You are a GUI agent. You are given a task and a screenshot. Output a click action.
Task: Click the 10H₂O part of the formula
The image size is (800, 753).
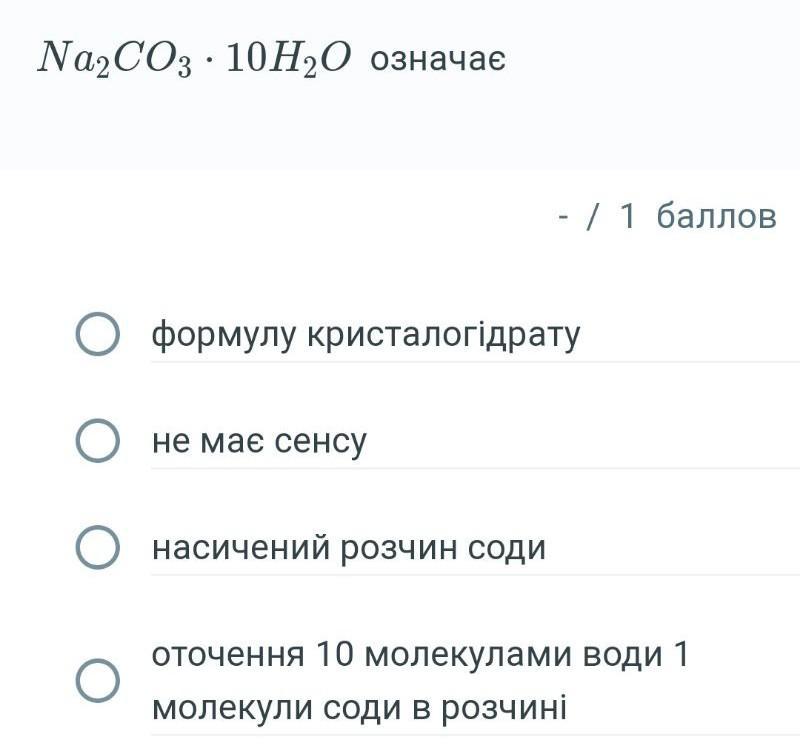289,60
